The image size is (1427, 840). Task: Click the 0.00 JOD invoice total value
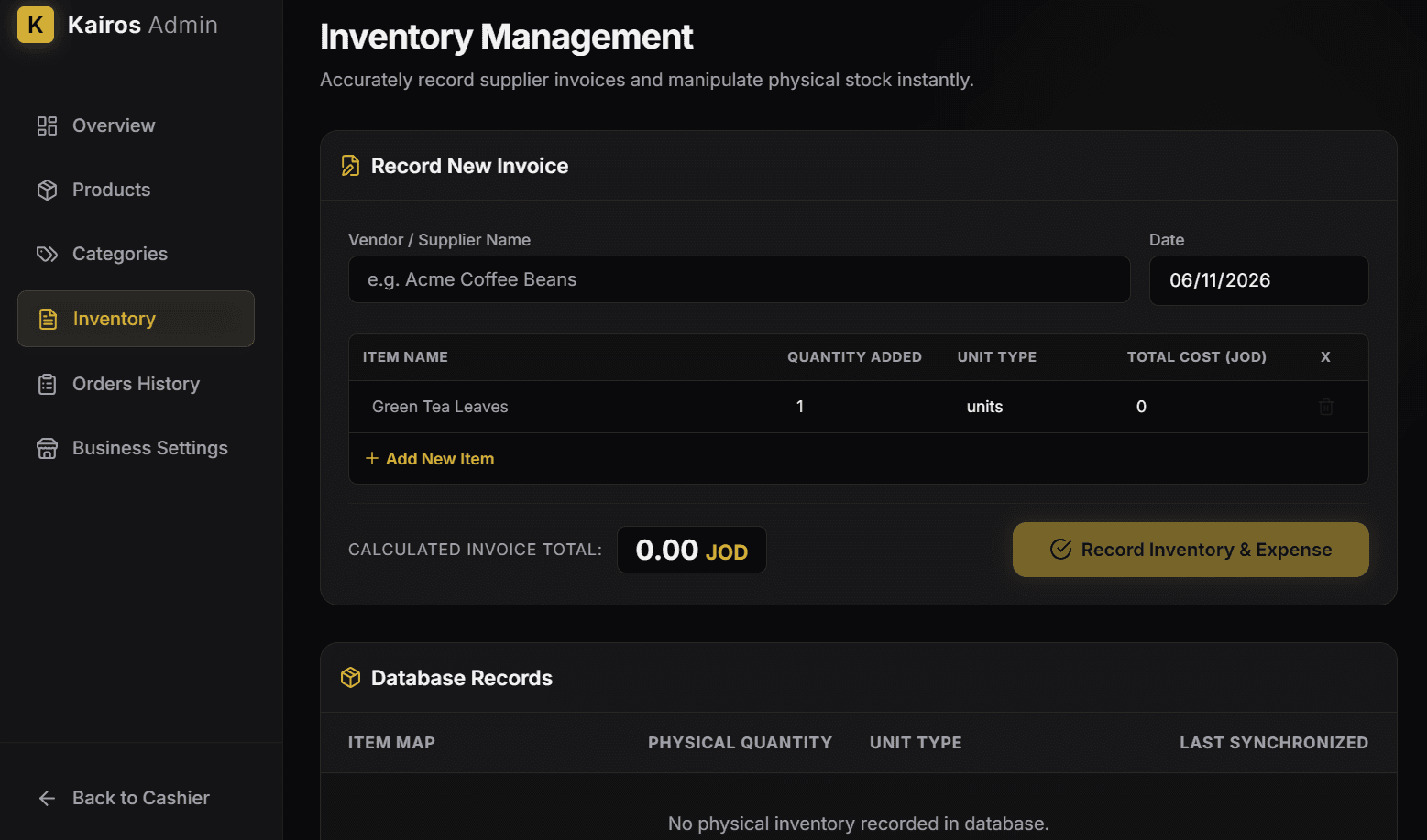[x=692, y=550]
